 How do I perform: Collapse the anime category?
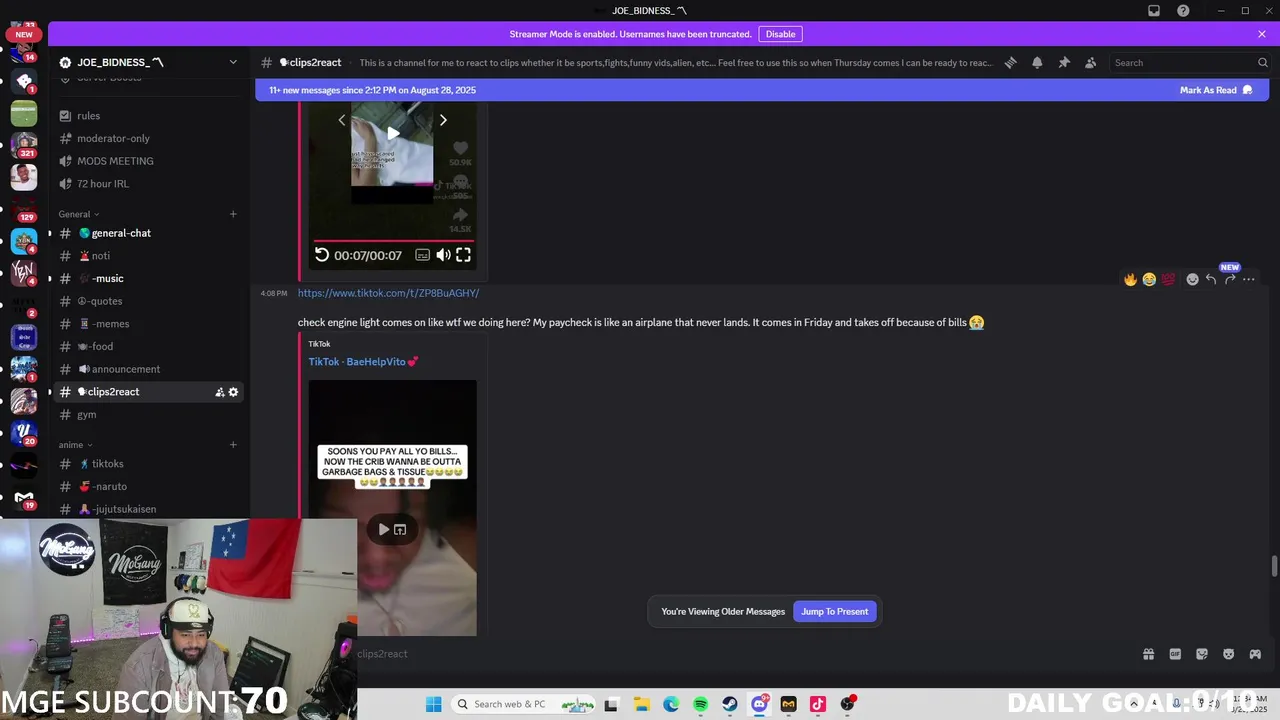click(75, 445)
